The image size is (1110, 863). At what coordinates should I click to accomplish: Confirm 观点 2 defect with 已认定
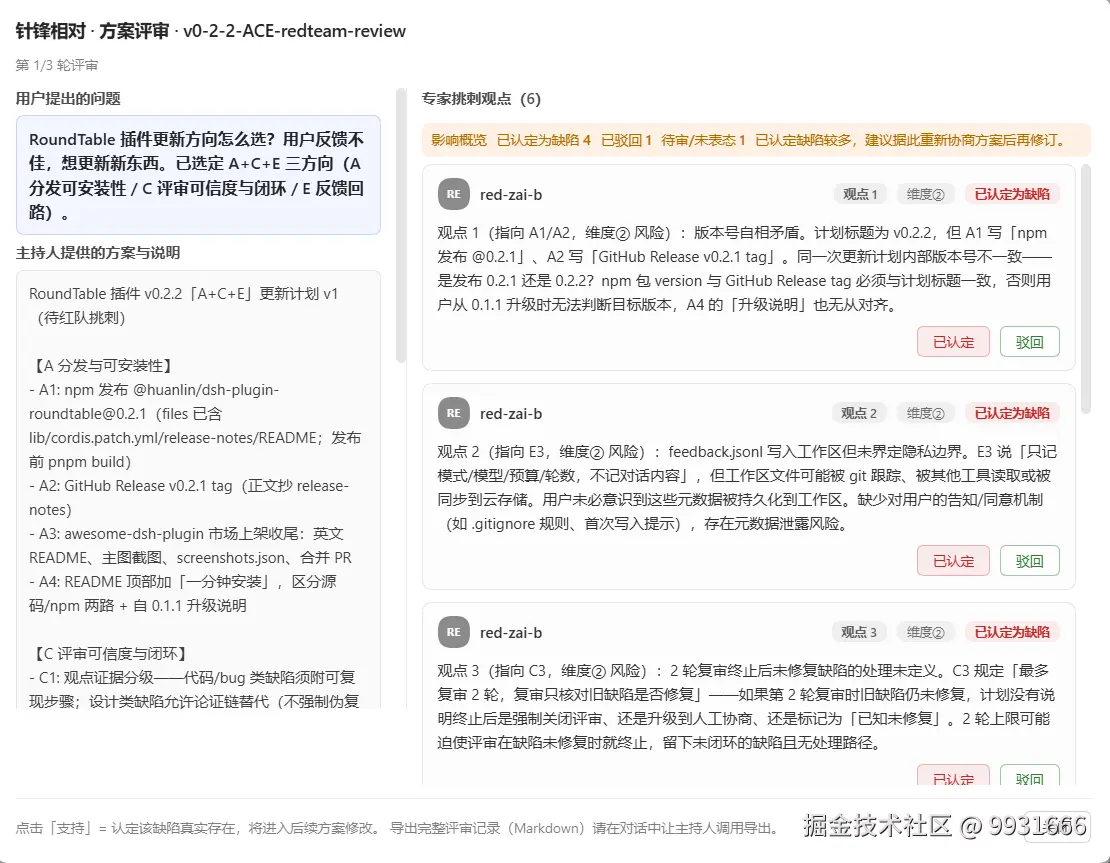[953, 561]
